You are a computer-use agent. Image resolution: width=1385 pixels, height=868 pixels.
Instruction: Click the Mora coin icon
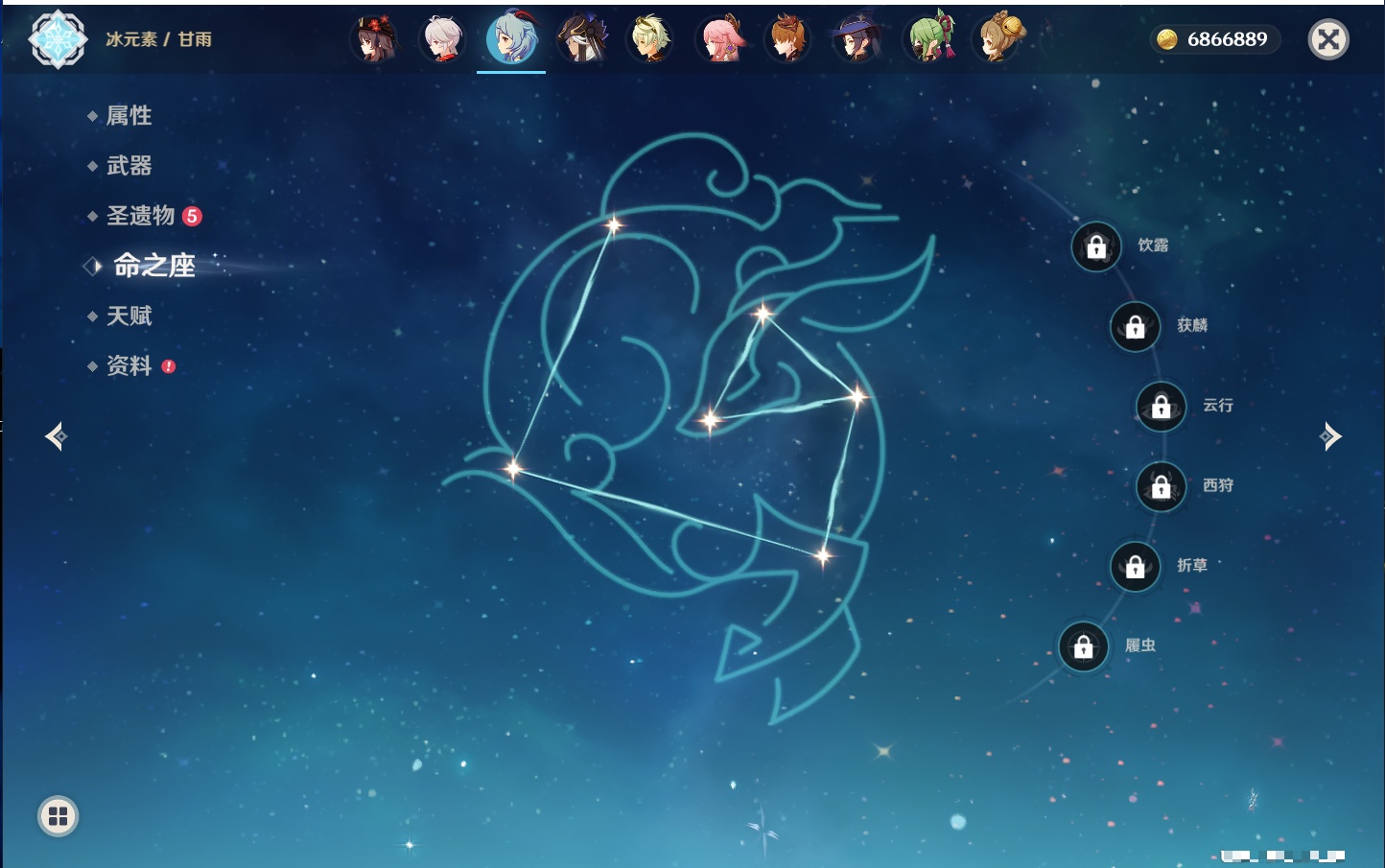(1167, 39)
